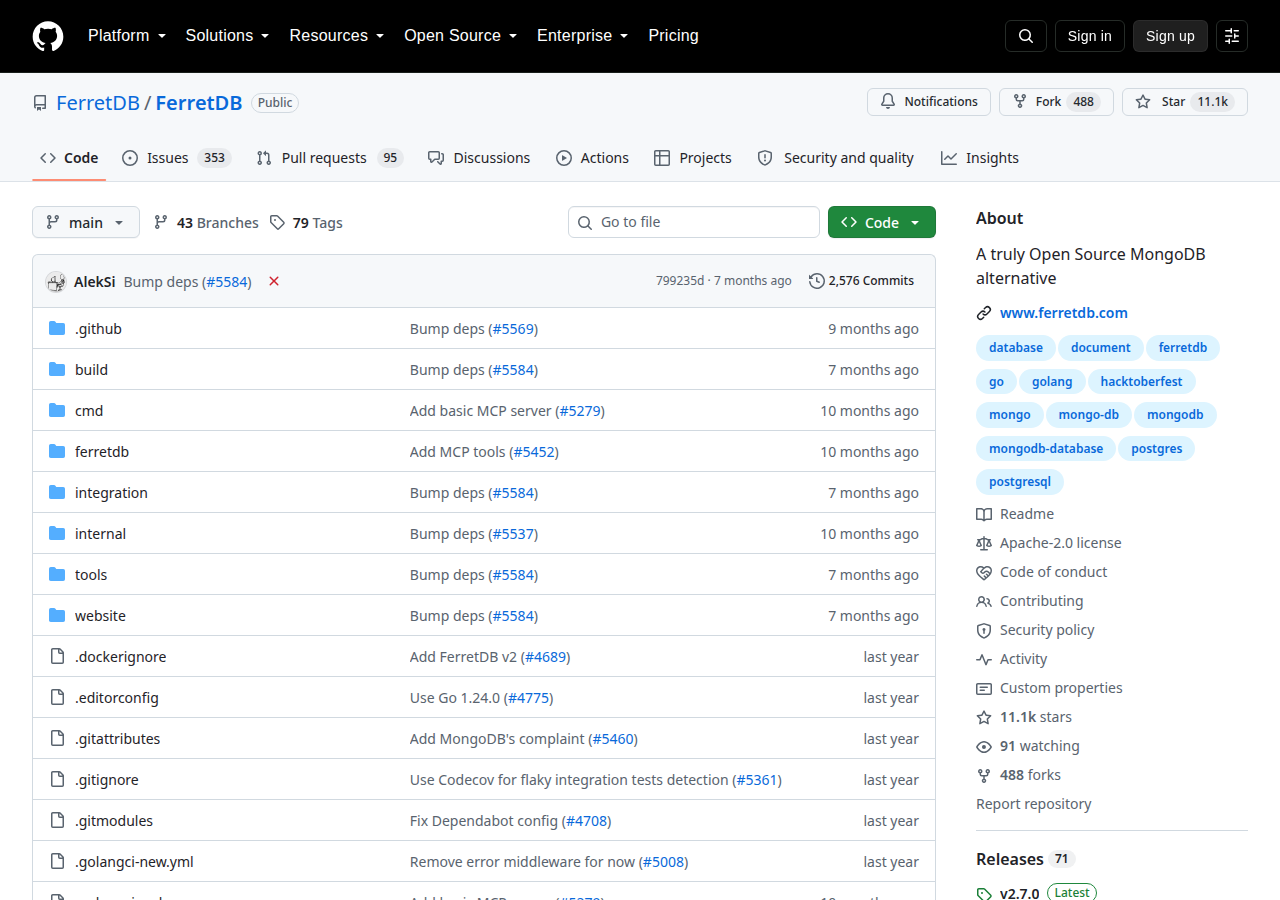Open the appearance settings sliders icon
The width and height of the screenshot is (1280, 900).
point(1232,36)
